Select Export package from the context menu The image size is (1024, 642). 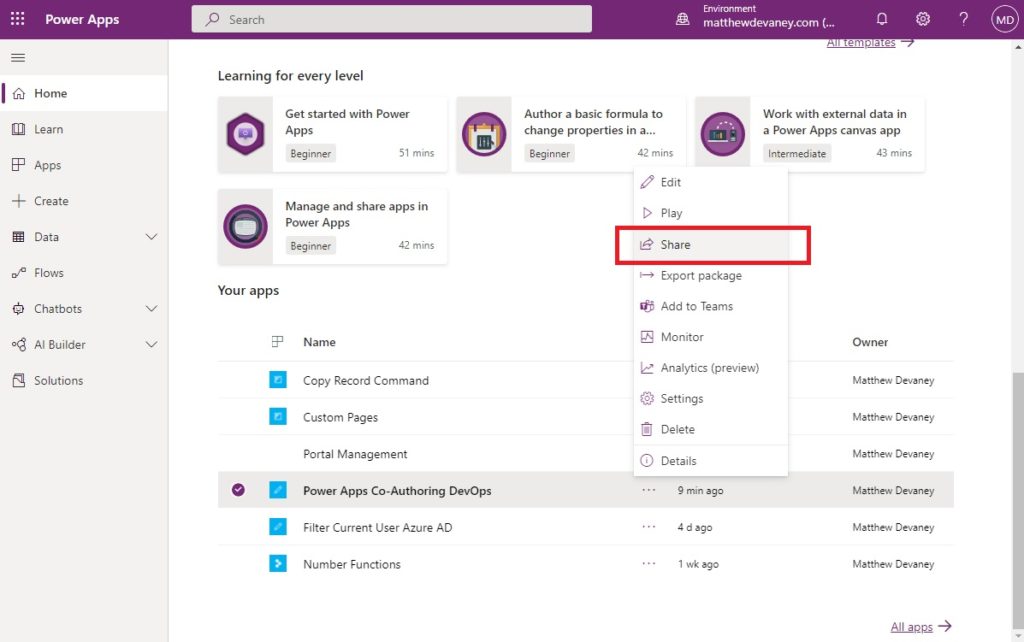click(x=702, y=274)
